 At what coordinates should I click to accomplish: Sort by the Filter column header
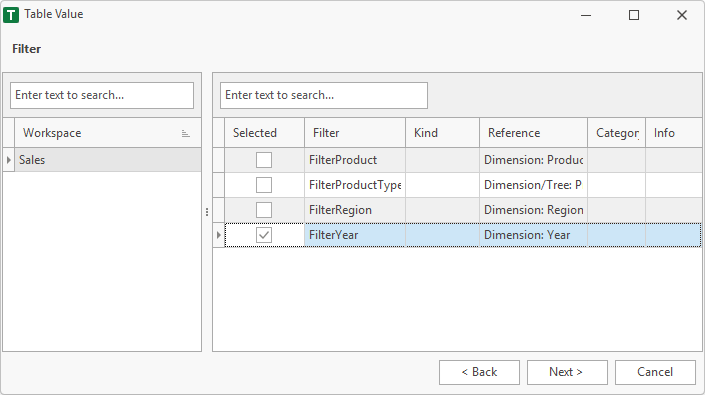[x=355, y=133]
